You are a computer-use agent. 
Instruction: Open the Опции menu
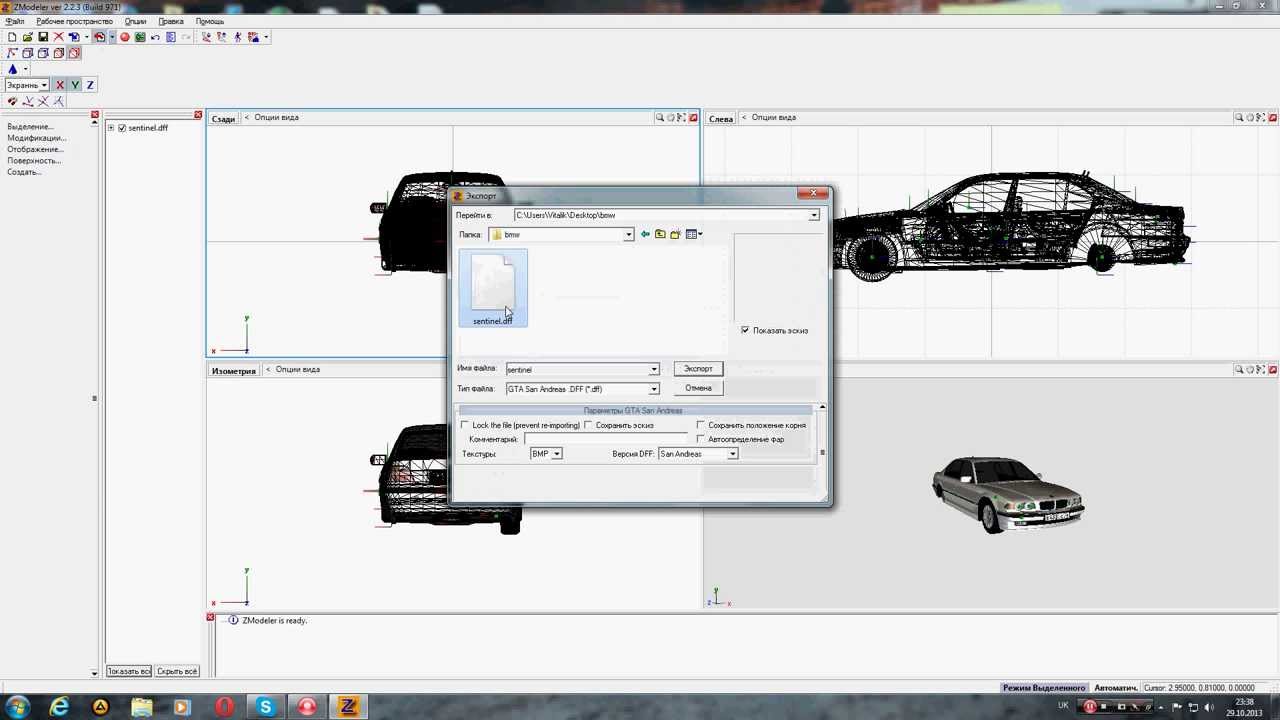pos(135,21)
